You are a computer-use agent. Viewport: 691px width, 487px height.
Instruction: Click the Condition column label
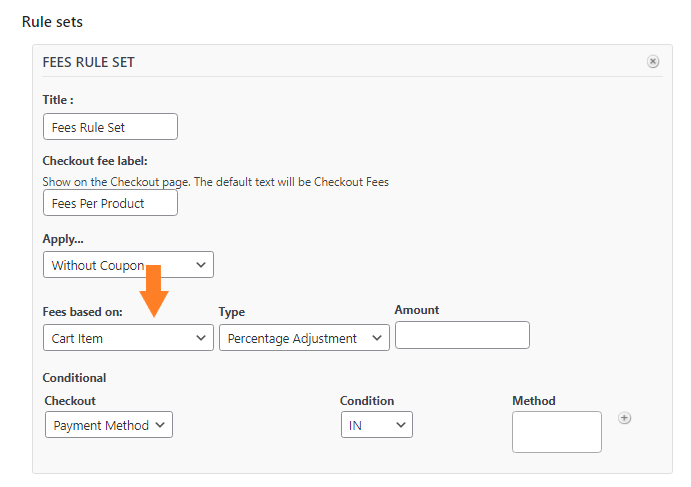367,401
